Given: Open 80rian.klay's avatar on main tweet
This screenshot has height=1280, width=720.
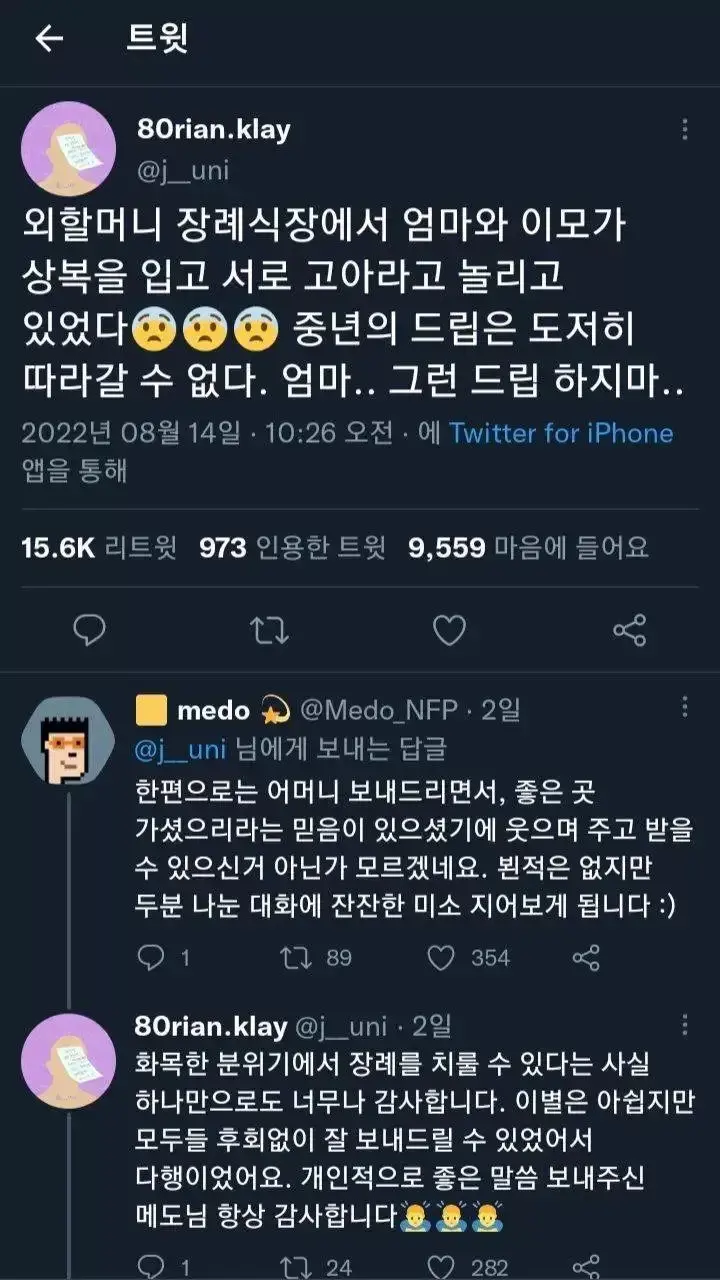Looking at the screenshot, I should pyautogui.click(x=68, y=148).
